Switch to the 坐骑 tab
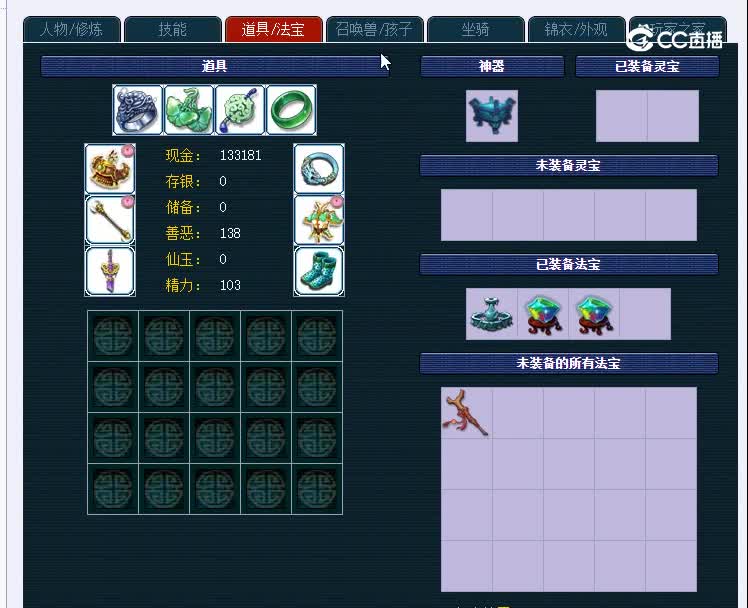 click(476, 30)
